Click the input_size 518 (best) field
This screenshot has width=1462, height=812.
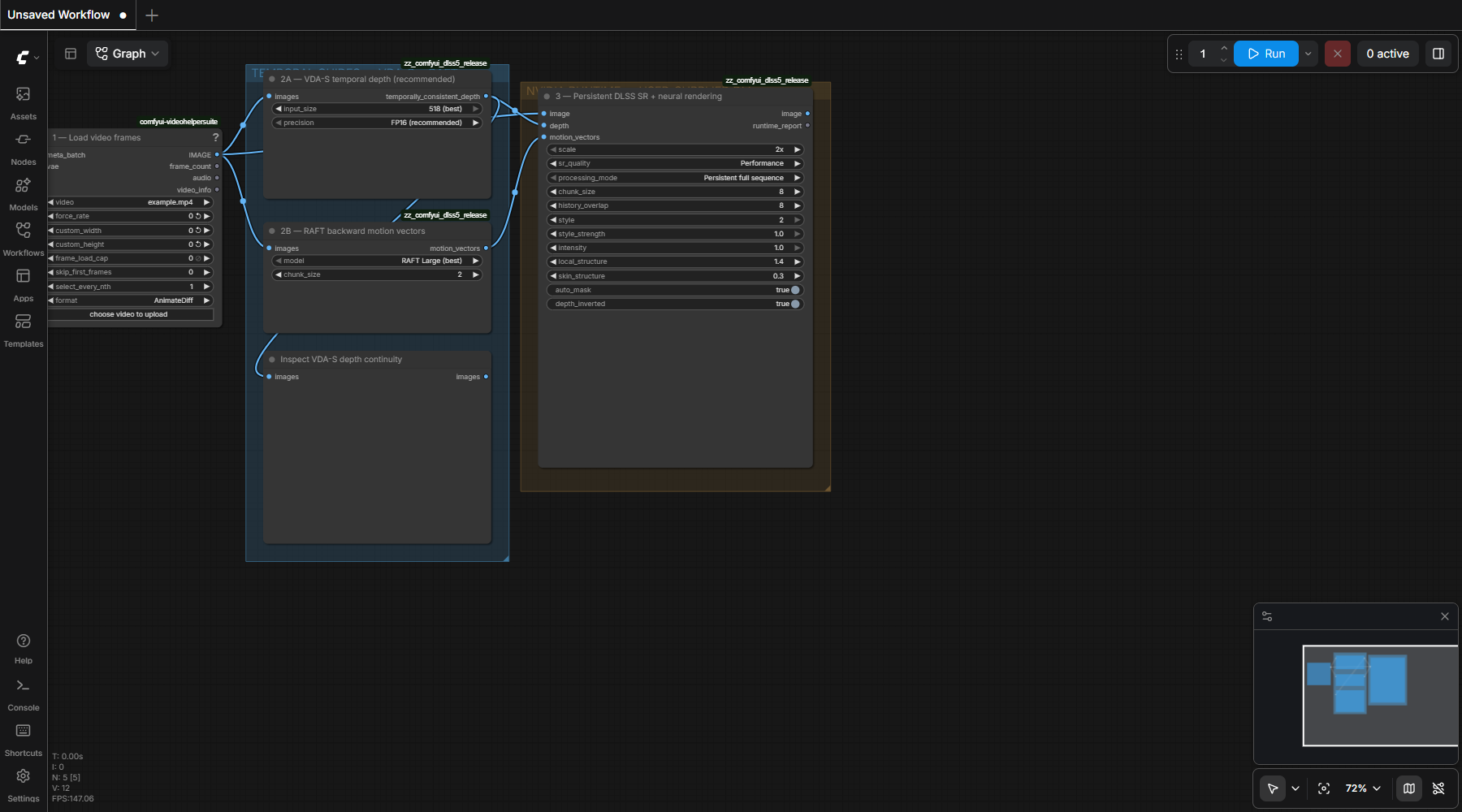coord(377,109)
